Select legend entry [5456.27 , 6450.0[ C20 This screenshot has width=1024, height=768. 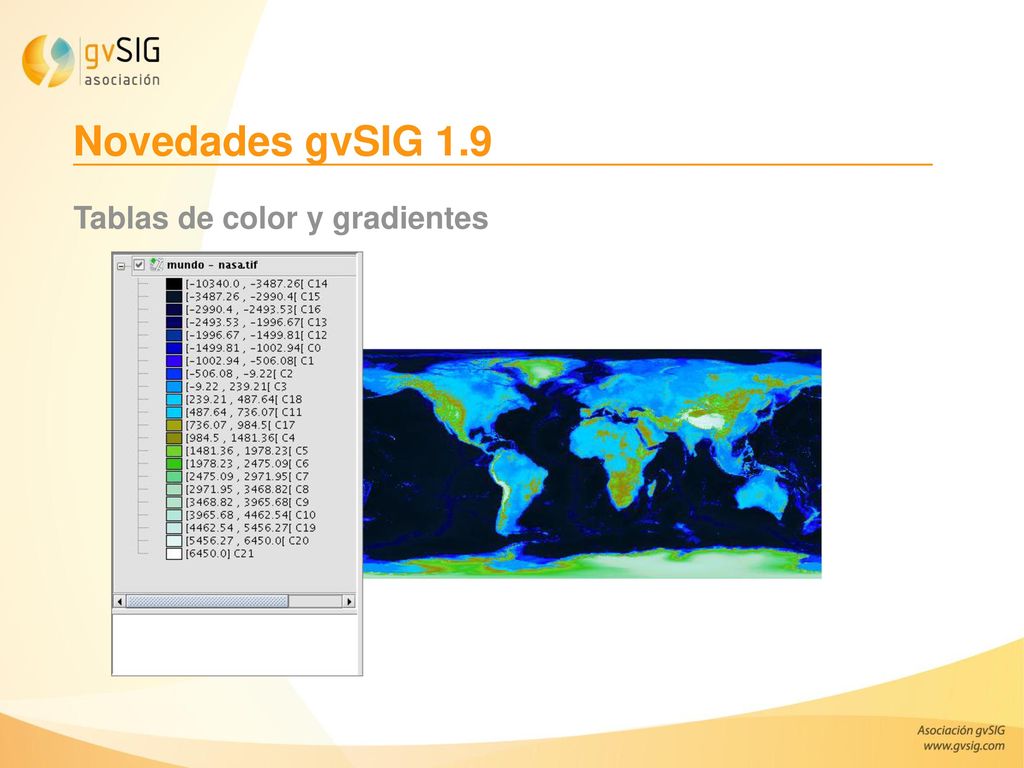(x=248, y=541)
